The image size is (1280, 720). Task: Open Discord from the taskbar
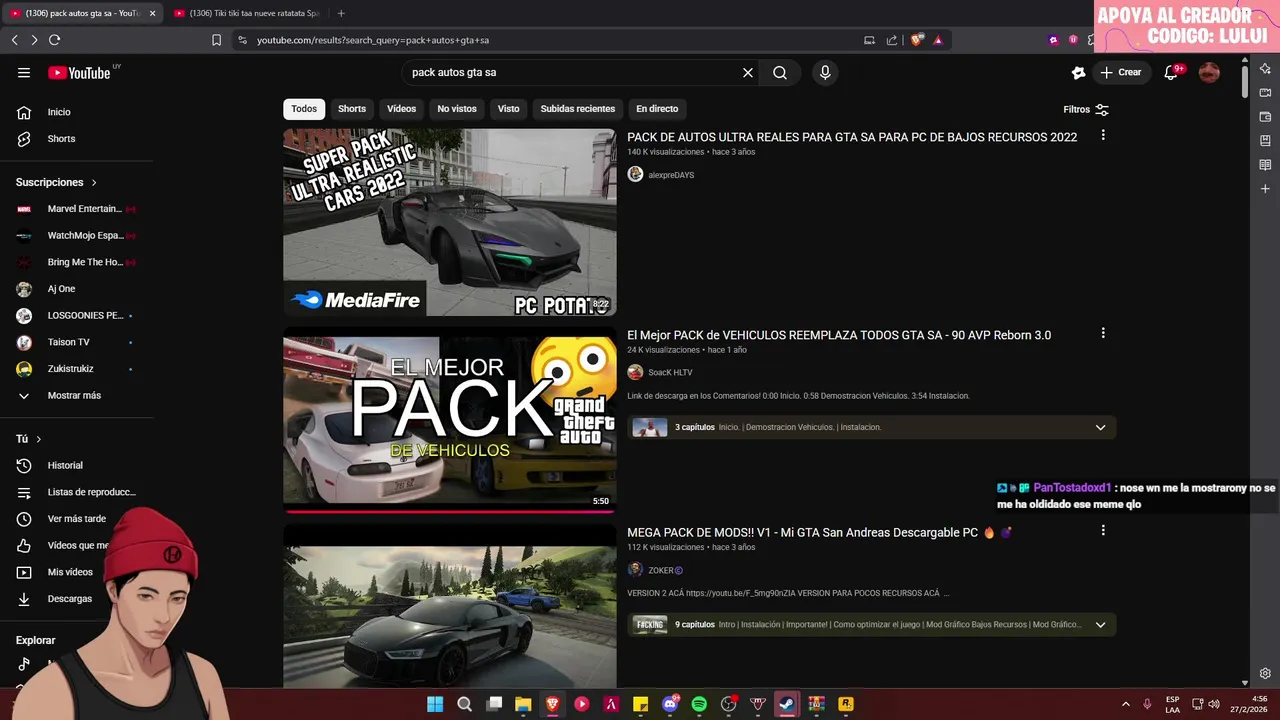pyautogui.click(x=670, y=704)
